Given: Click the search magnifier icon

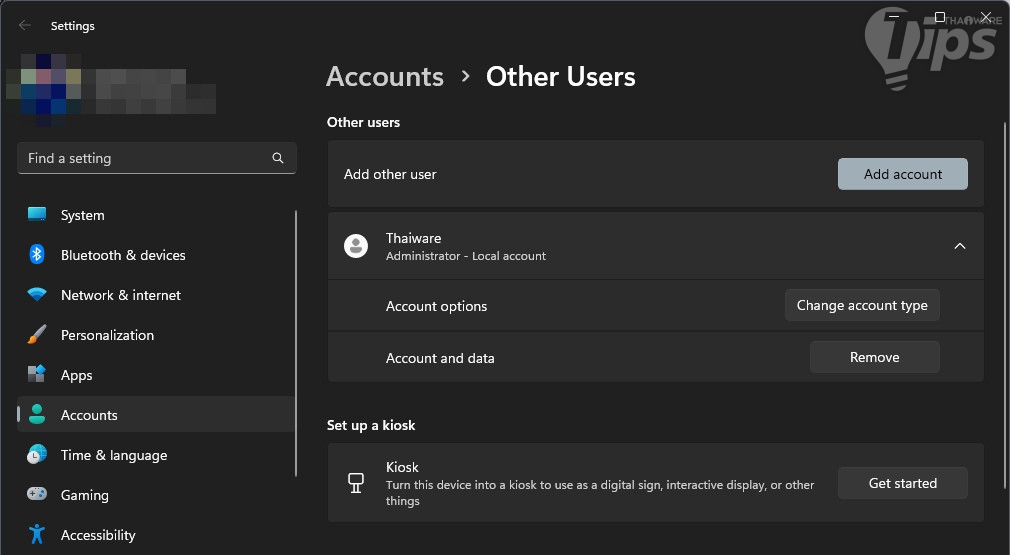Looking at the screenshot, I should click(x=278, y=158).
